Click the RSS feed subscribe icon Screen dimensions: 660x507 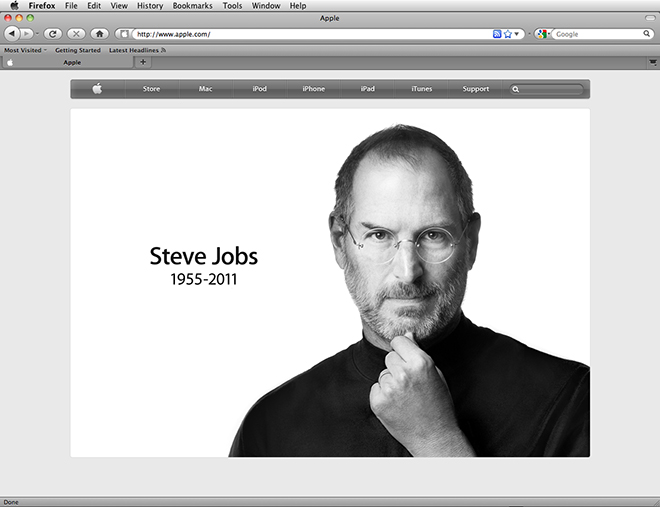point(497,34)
